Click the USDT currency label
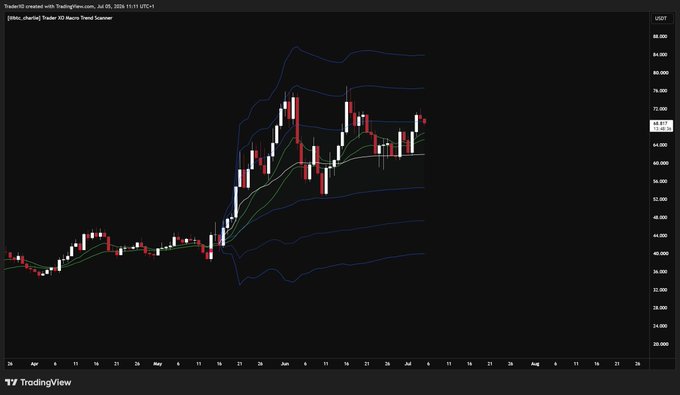 pyautogui.click(x=660, y=18)
